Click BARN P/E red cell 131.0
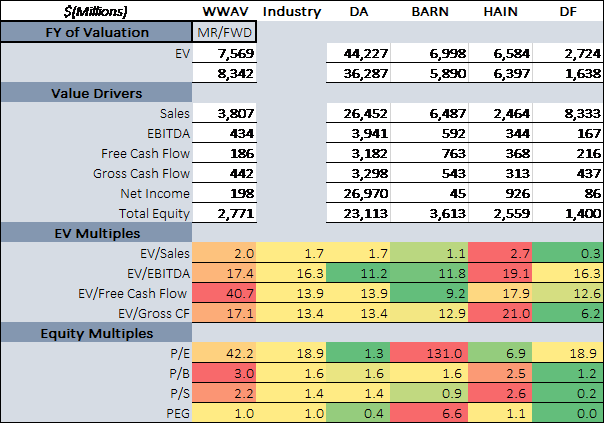The height and width of the screenshot is (424, 605). (x=429, y=353)
